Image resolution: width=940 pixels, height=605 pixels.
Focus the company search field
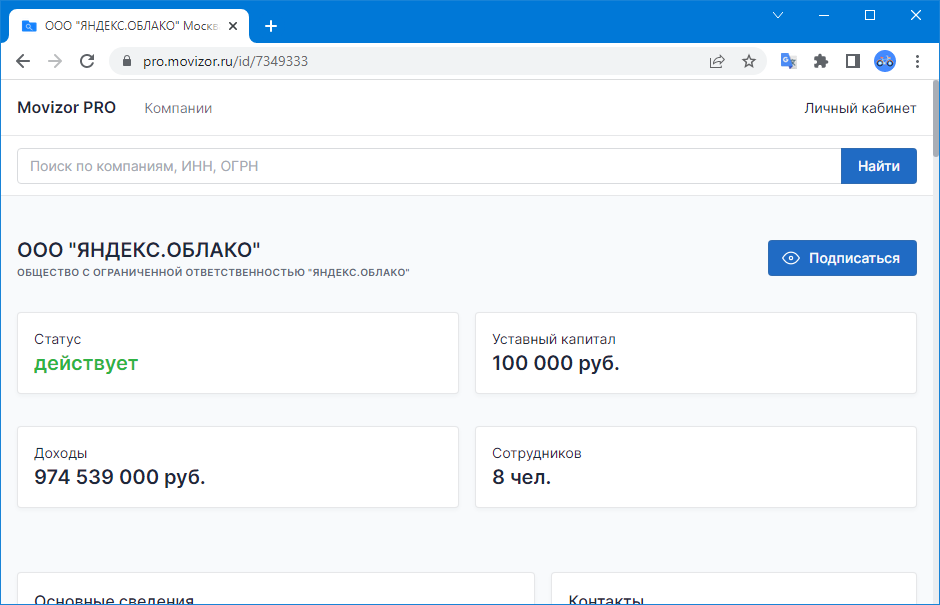point(429,166)
